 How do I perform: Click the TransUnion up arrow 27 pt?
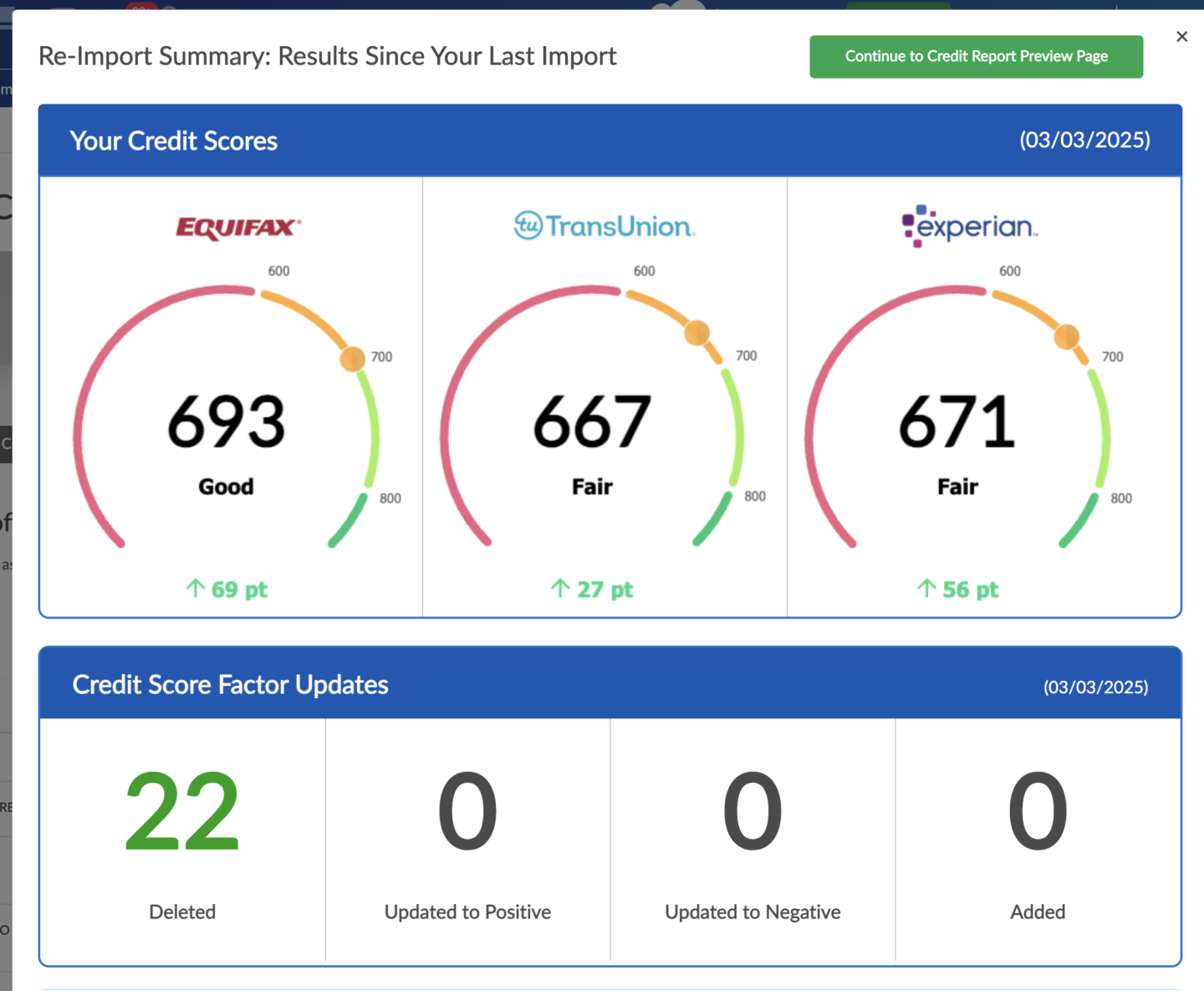pos(592,590)
